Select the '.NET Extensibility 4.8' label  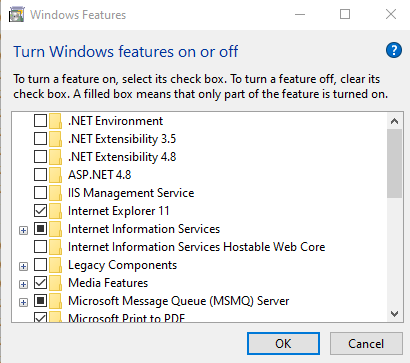[122, 157]
